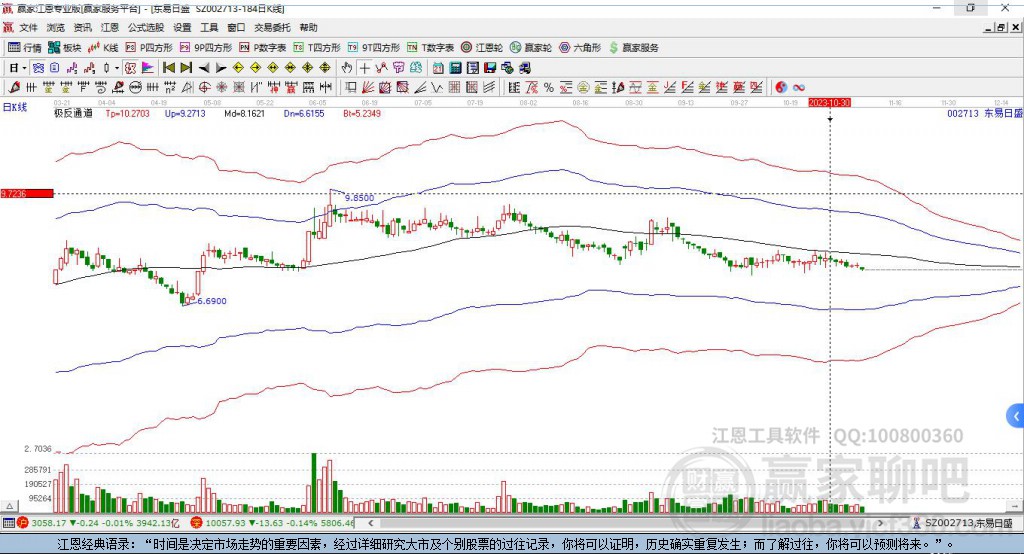The image size is (1024, 554).
Task: Click the Md=8.1621 indicator value
Action: coord(244,113)
